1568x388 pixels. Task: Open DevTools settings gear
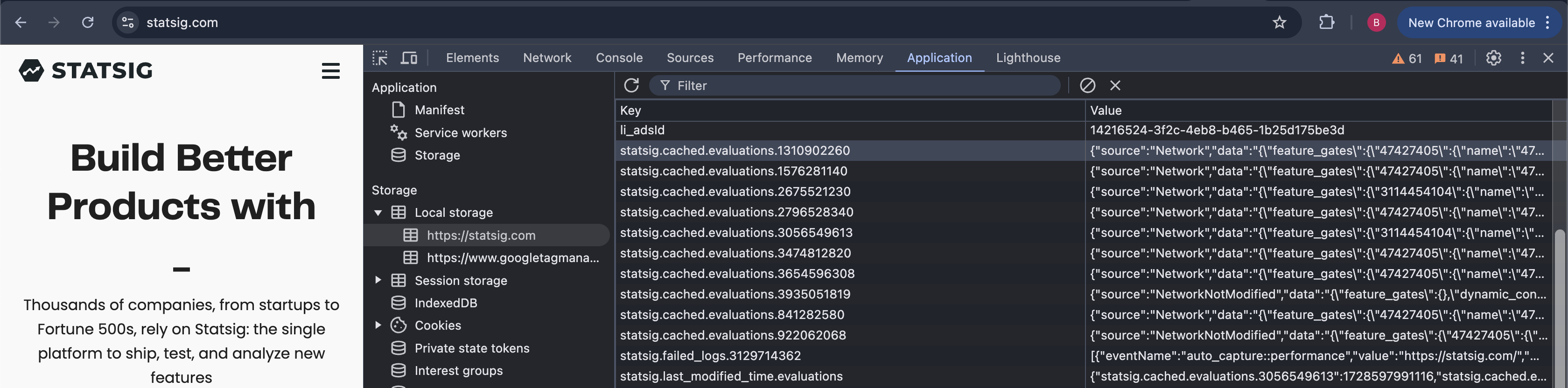[x=1493, y=58]
